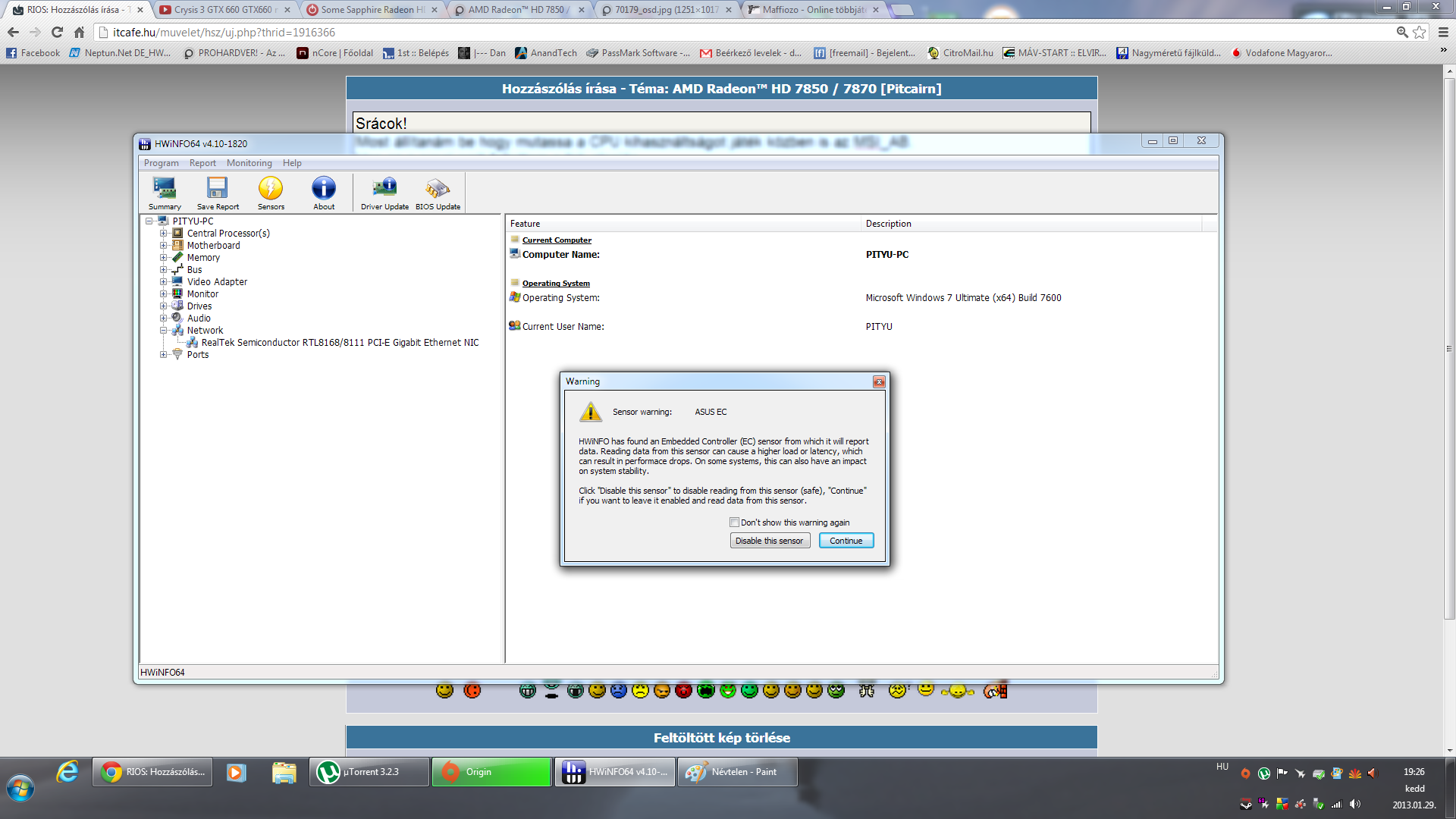
Task: Click the Current Computer heading link
Action: (x=557, y=240)
